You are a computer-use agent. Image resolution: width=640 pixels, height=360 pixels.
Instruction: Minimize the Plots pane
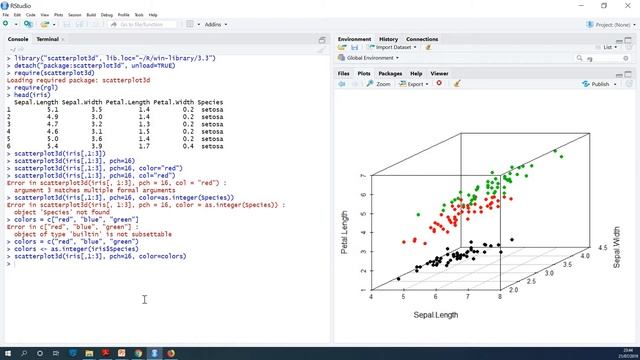pyautogui.click(x=619, y=75)
